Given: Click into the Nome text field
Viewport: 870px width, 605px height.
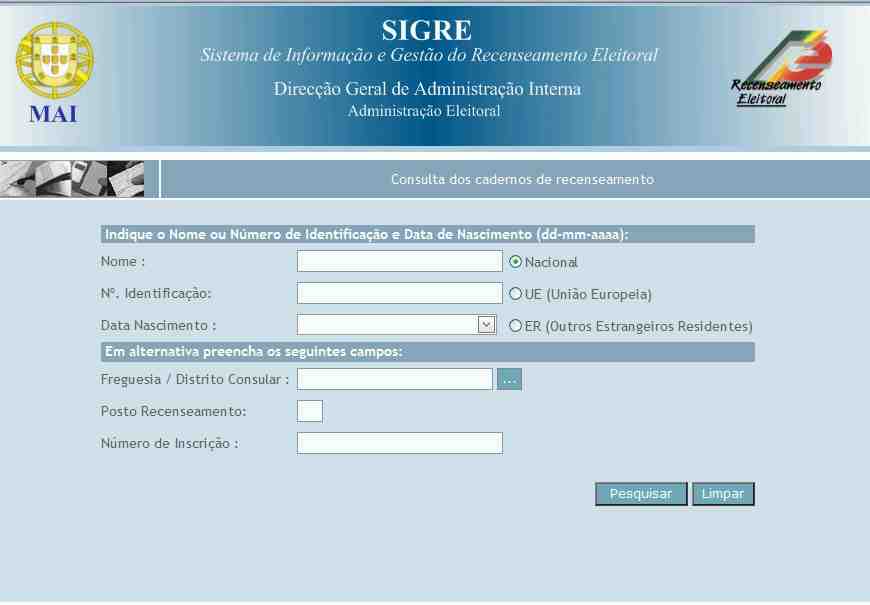Looking at the screenshot, I should pos(399,261).
